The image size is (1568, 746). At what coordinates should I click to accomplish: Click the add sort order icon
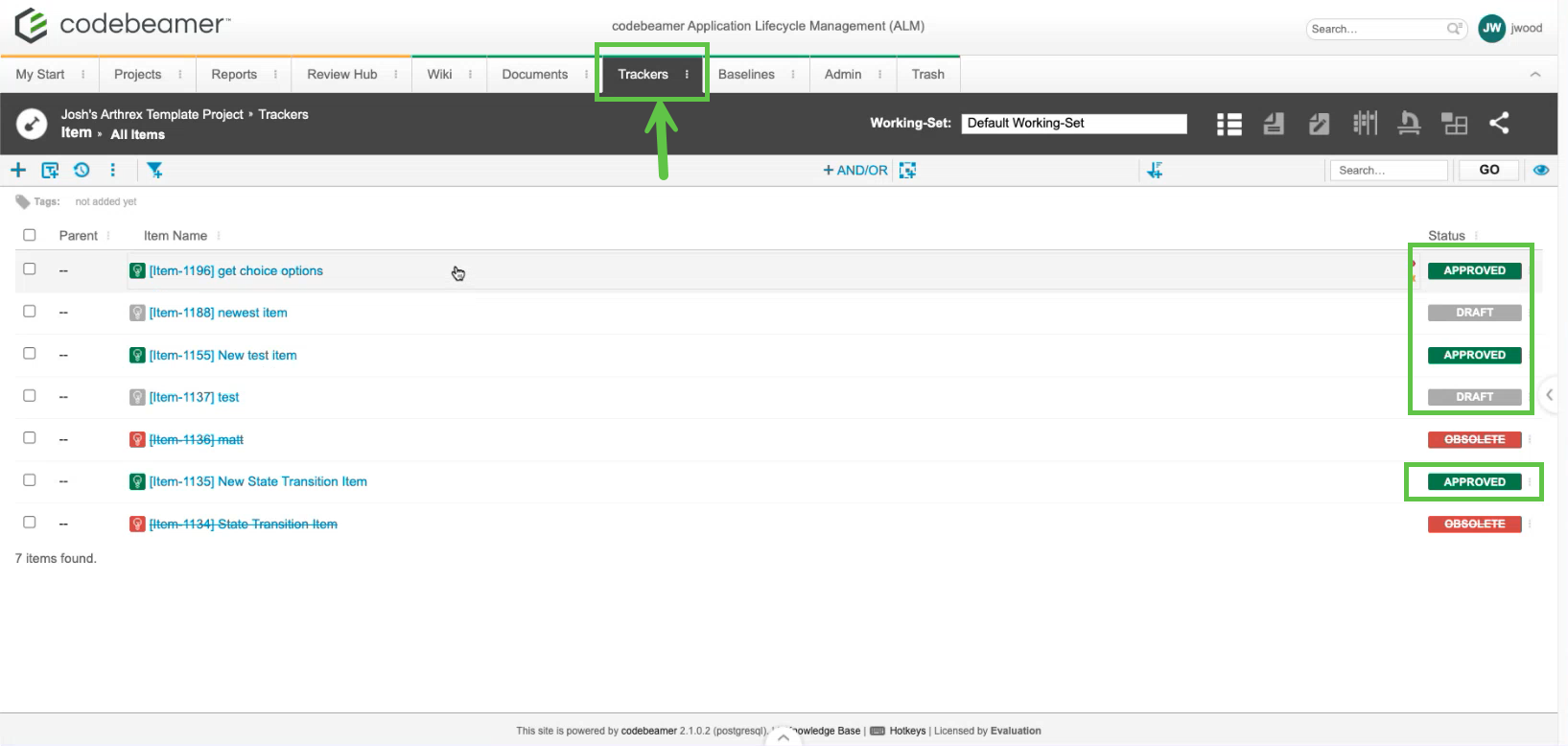(1155, 170)
